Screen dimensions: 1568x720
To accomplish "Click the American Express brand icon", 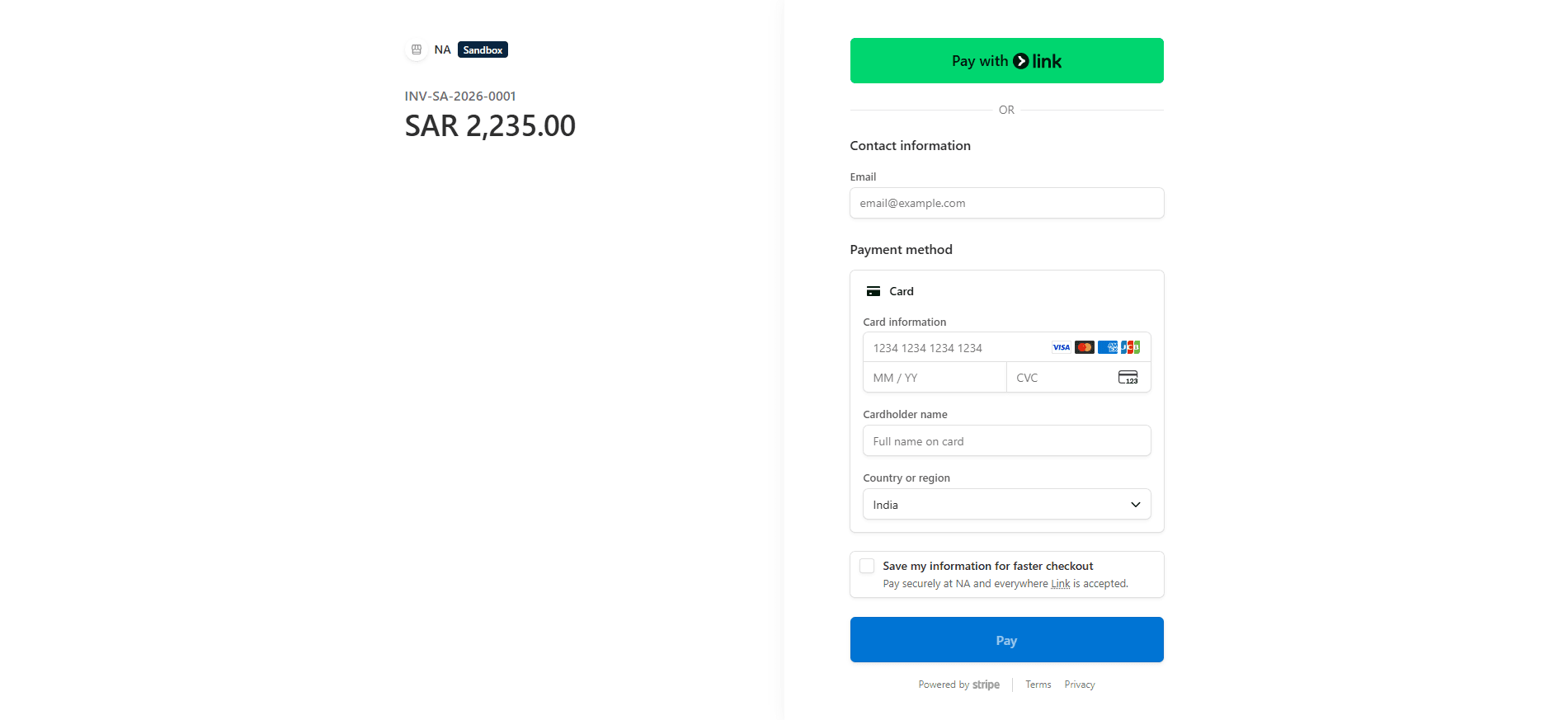I will [x=1108, y=347].
